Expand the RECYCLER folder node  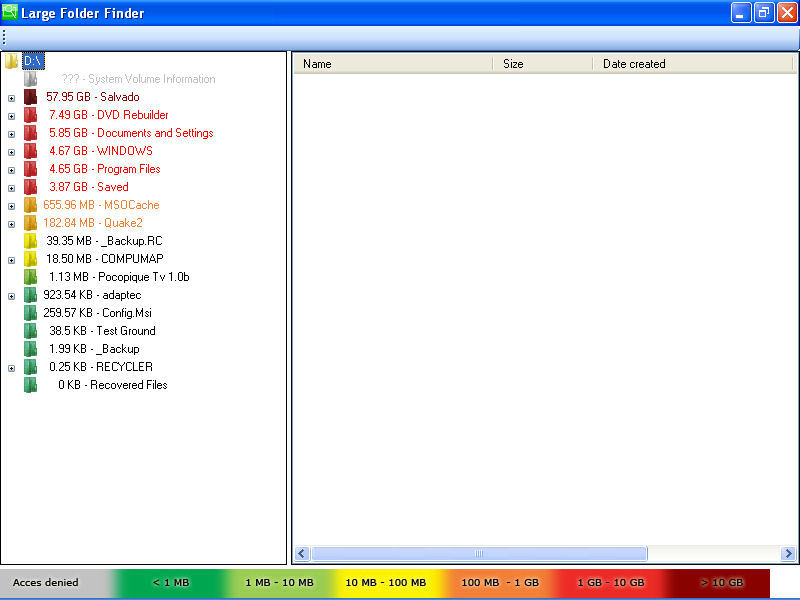(12, 368)
